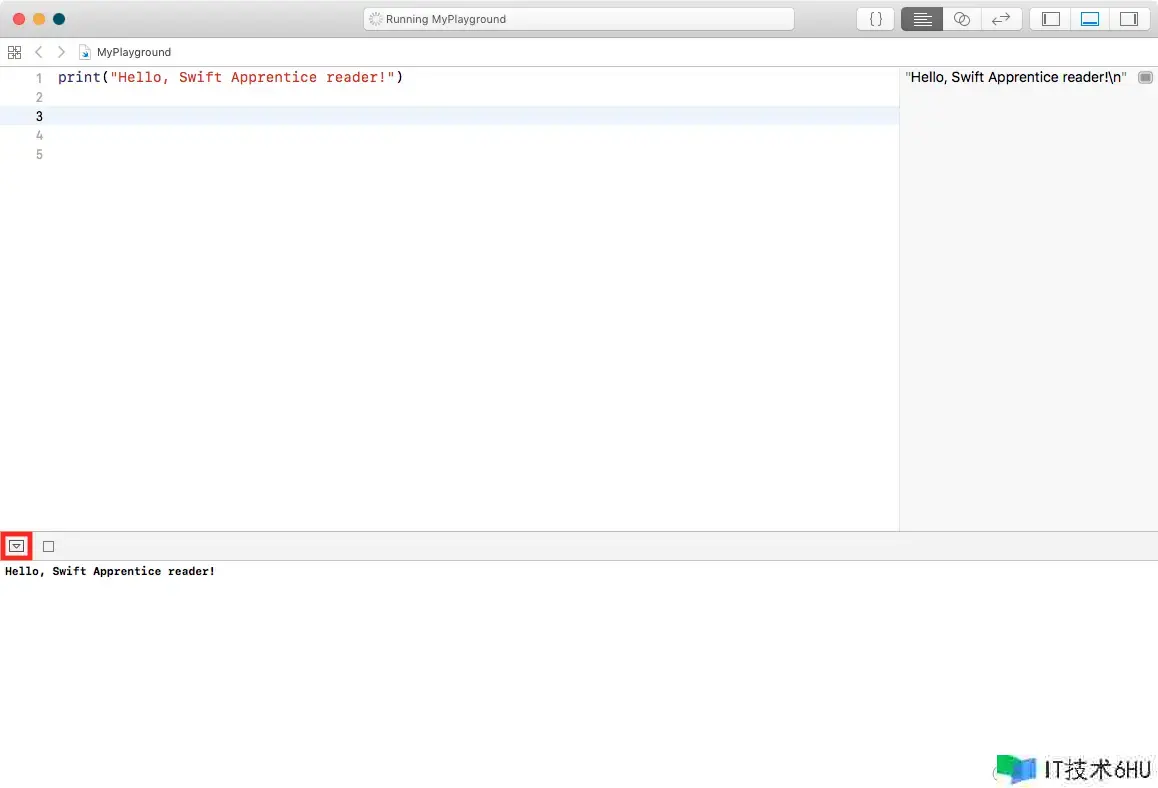This screenshot has height=788, width=1158.
Task: Toggle the bottom Debug area panel
Action: tap(1090, 19)
